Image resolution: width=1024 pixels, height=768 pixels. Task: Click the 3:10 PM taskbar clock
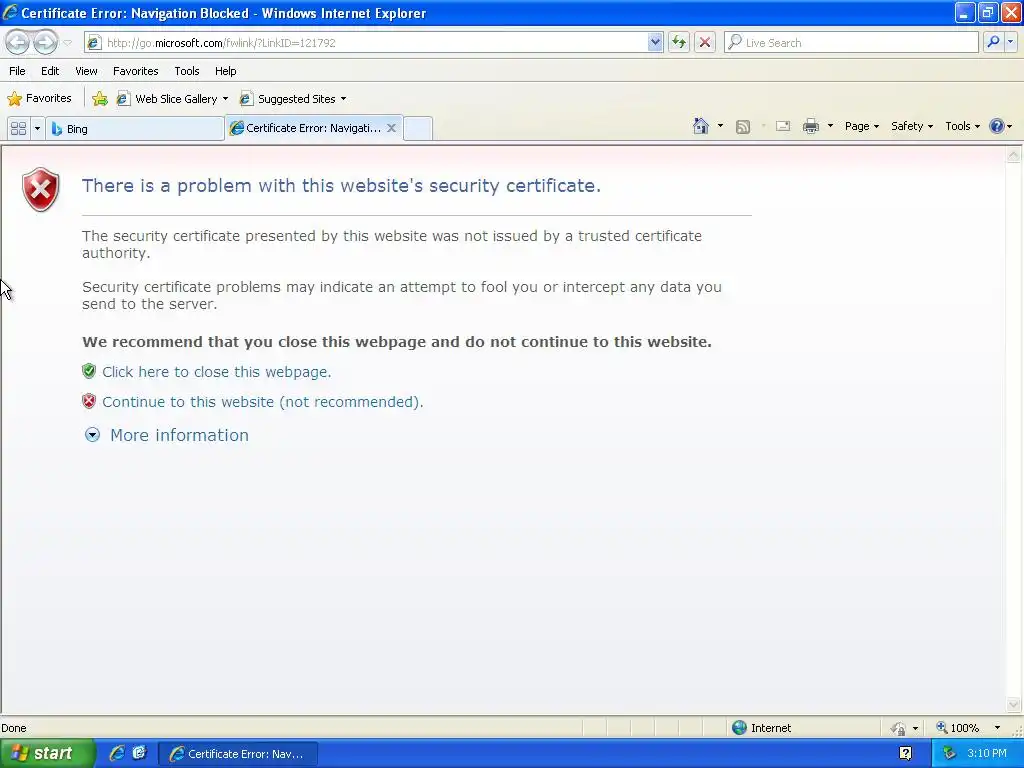pyautogui.click(x=987, y=753)
